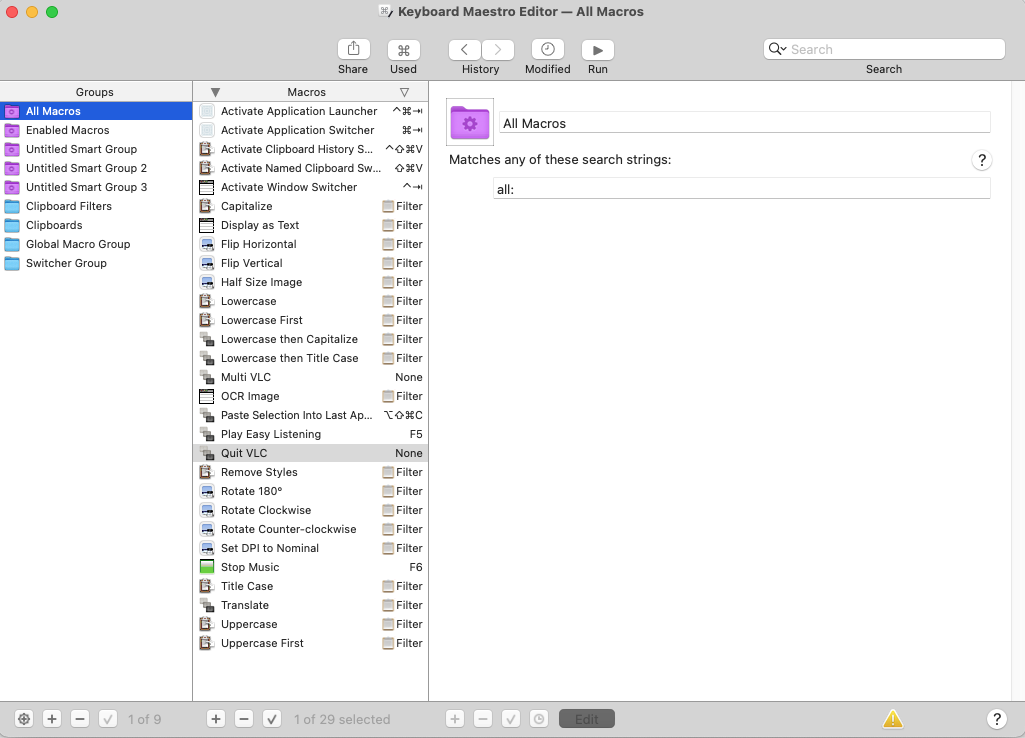Image resolution: width=1025 pixels, height=738 pixels.
Task: Toggle the selected macro enabled checkmark
Action: (272, 718)
